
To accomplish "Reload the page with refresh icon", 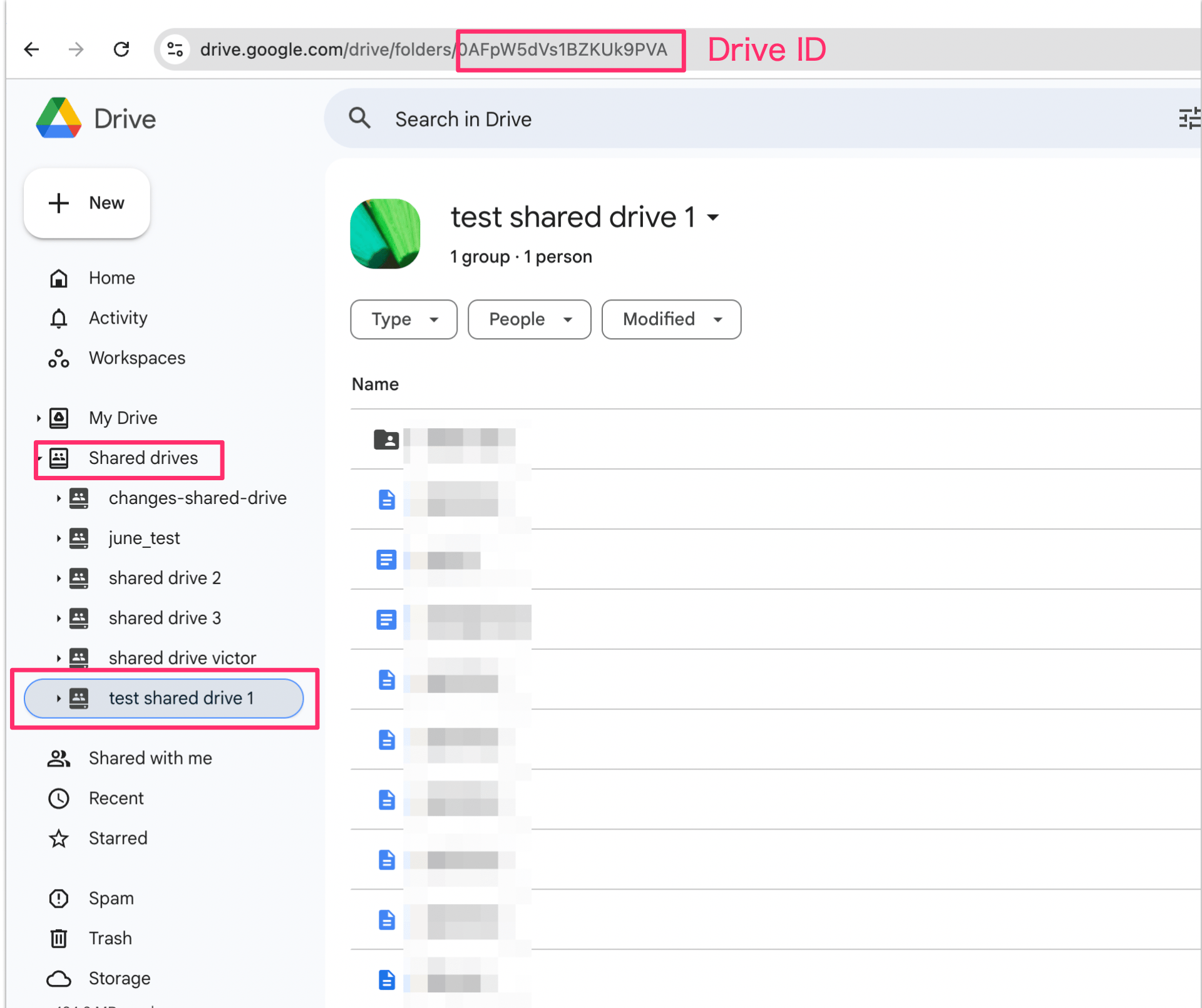I will [121, 49].
